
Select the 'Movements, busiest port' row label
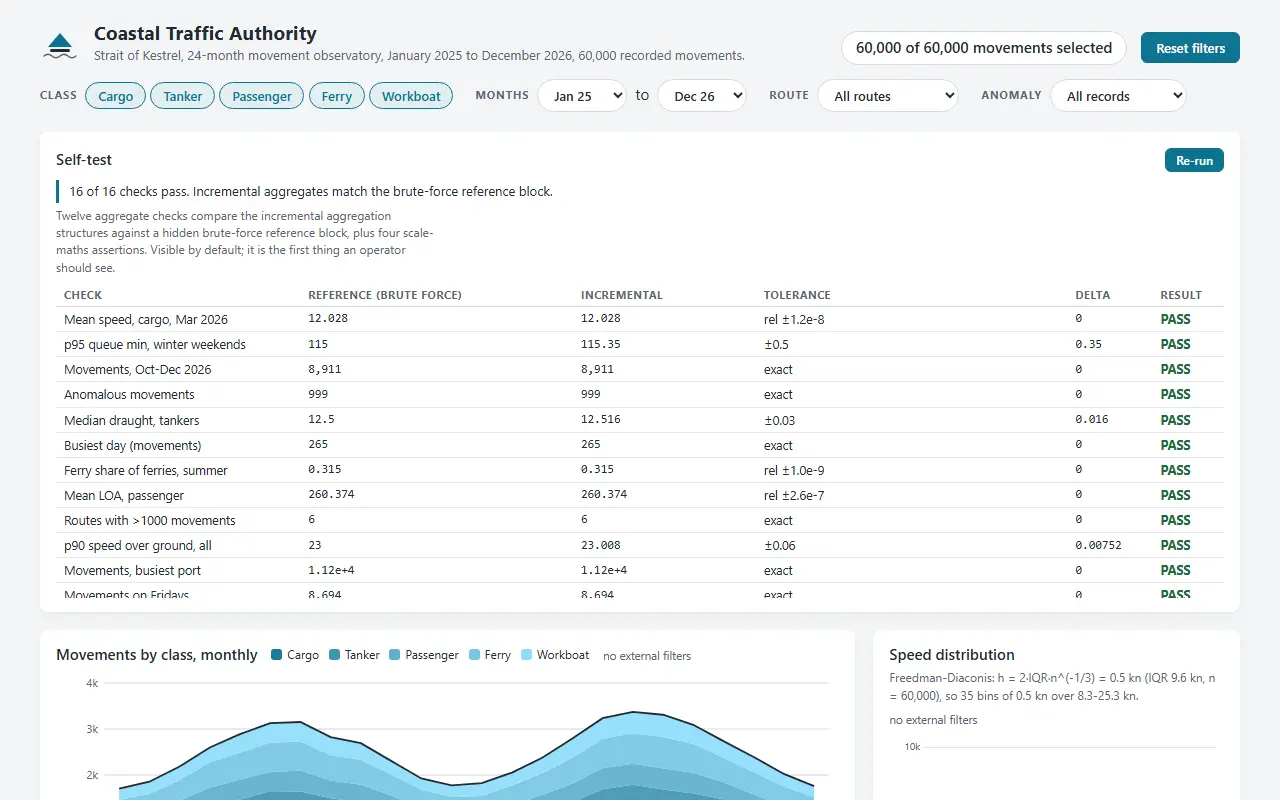pyautogui.click(x=133, y=570)
